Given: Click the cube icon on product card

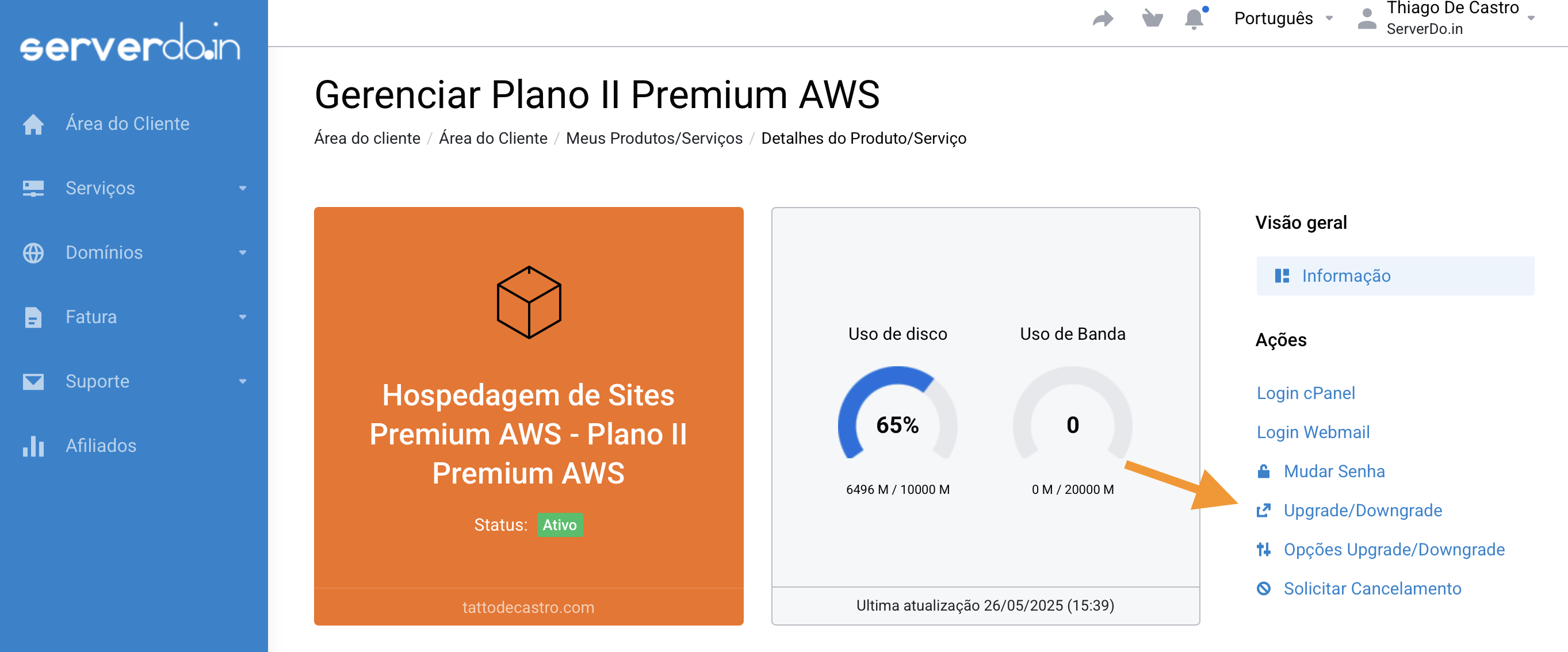Looking at the screenshot, I should click(529, 302).
